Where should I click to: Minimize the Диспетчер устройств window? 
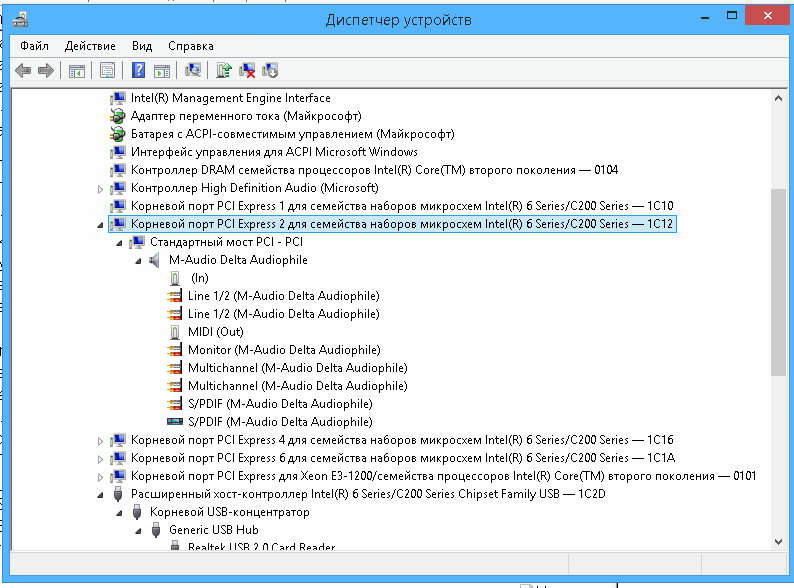(x=705, y=16)
